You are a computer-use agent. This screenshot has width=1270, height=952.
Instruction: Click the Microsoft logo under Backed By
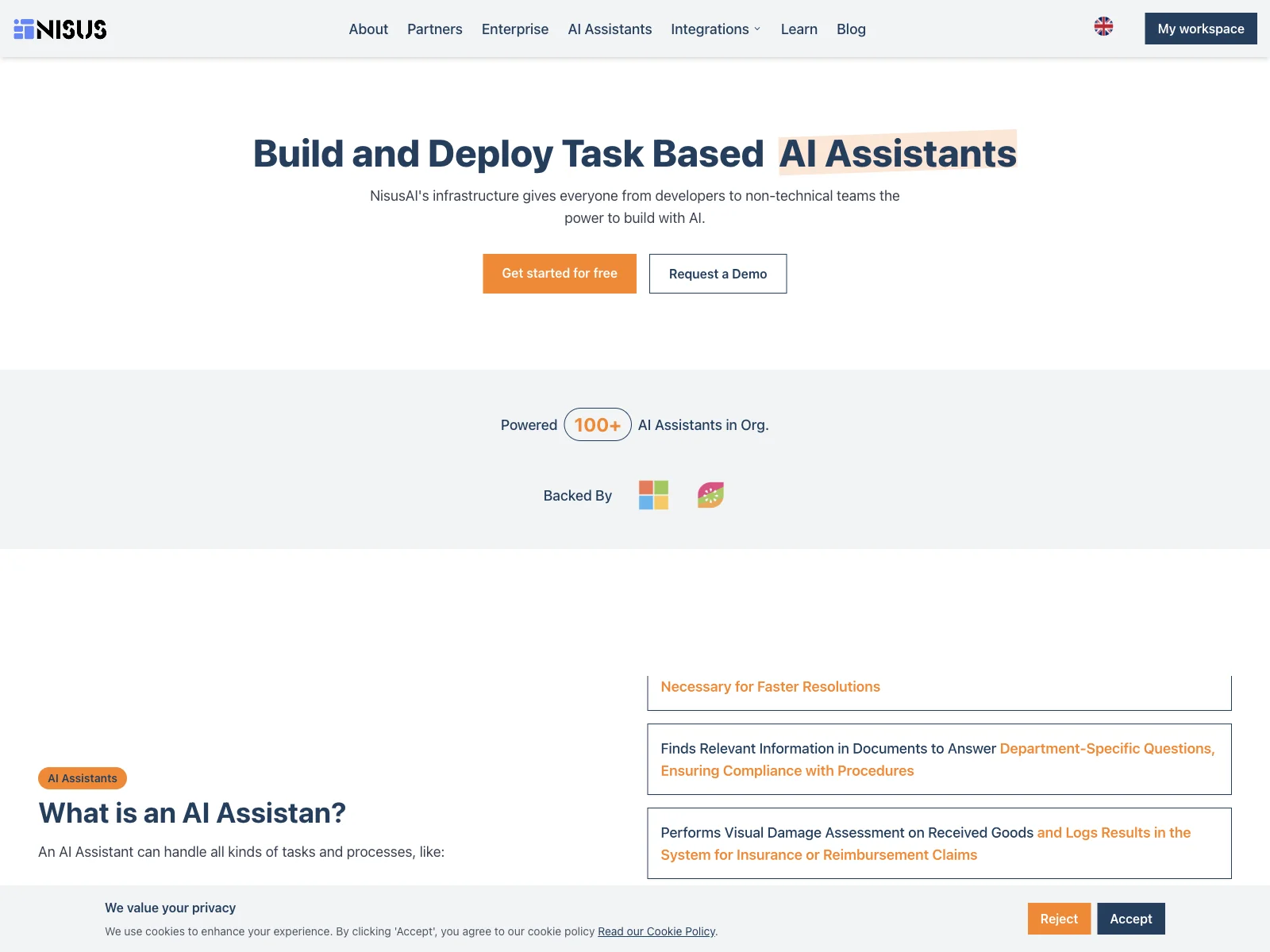coord(653,495)
